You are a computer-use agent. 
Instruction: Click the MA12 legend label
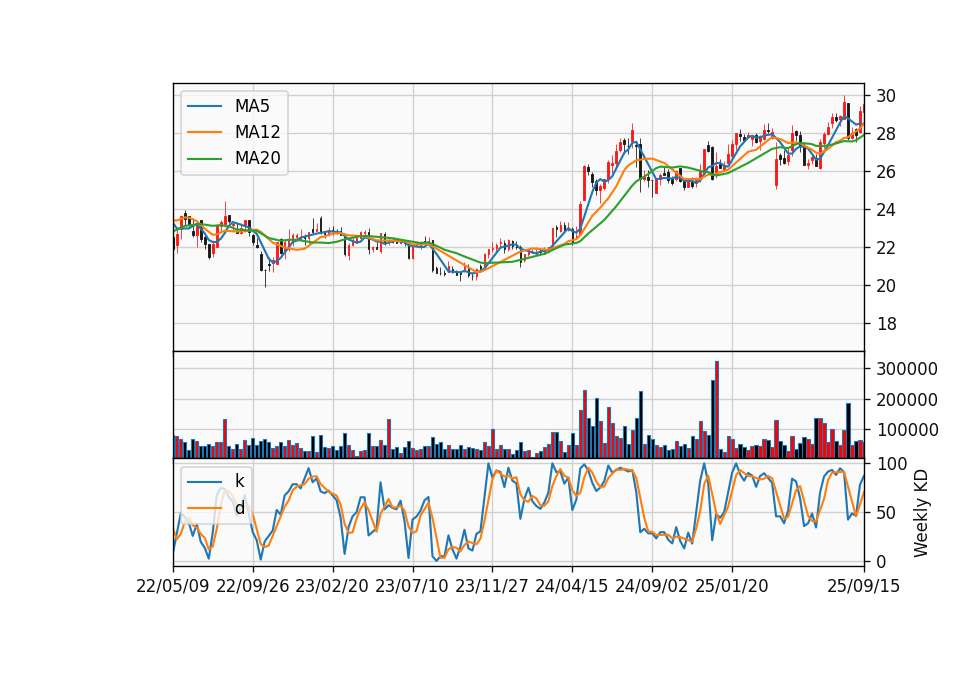[258, 132]
